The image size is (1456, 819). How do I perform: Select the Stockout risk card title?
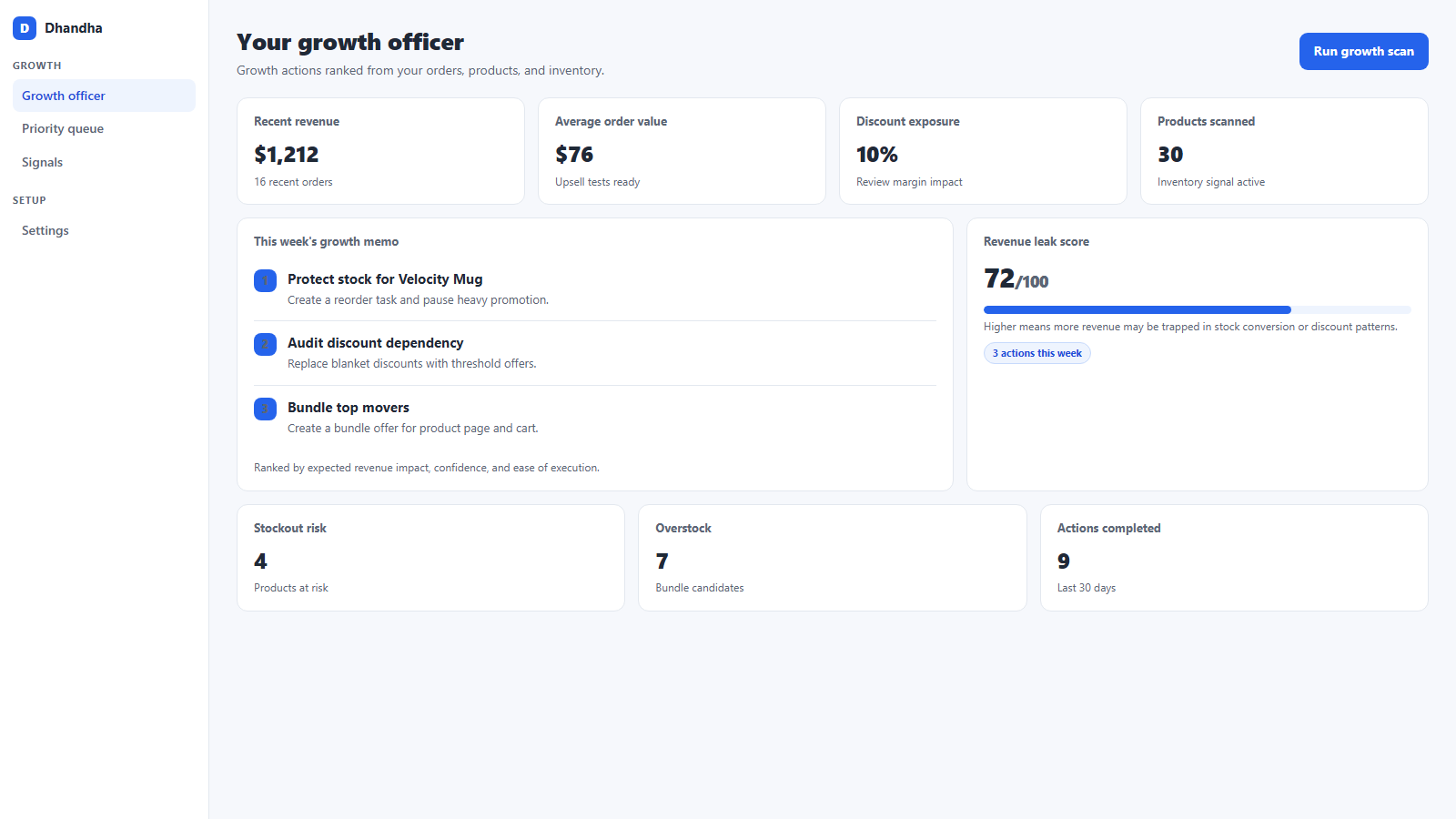pos(289,528)
